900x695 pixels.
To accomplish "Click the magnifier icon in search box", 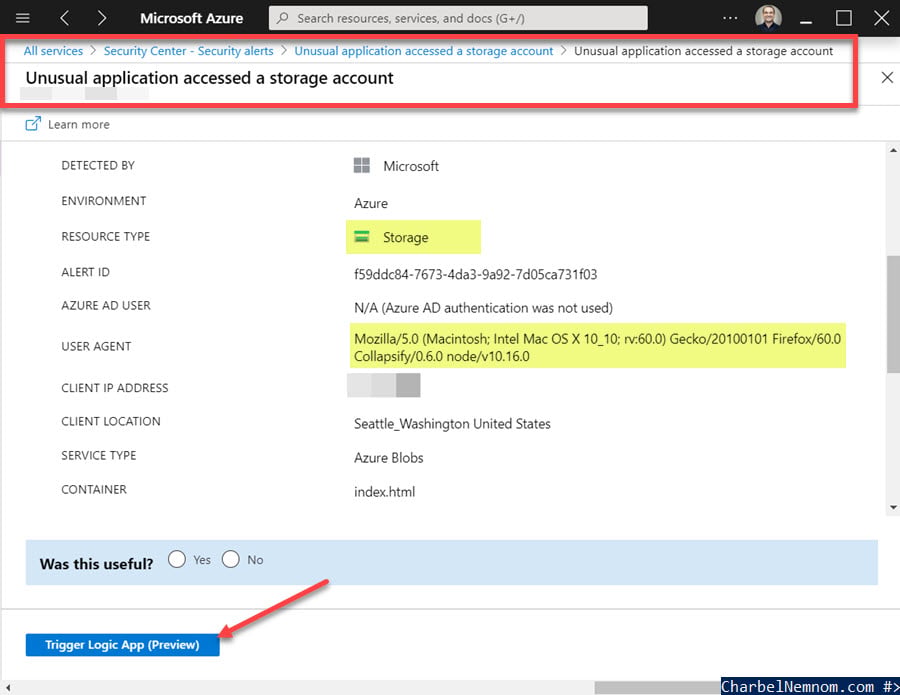I will point(282,18).
